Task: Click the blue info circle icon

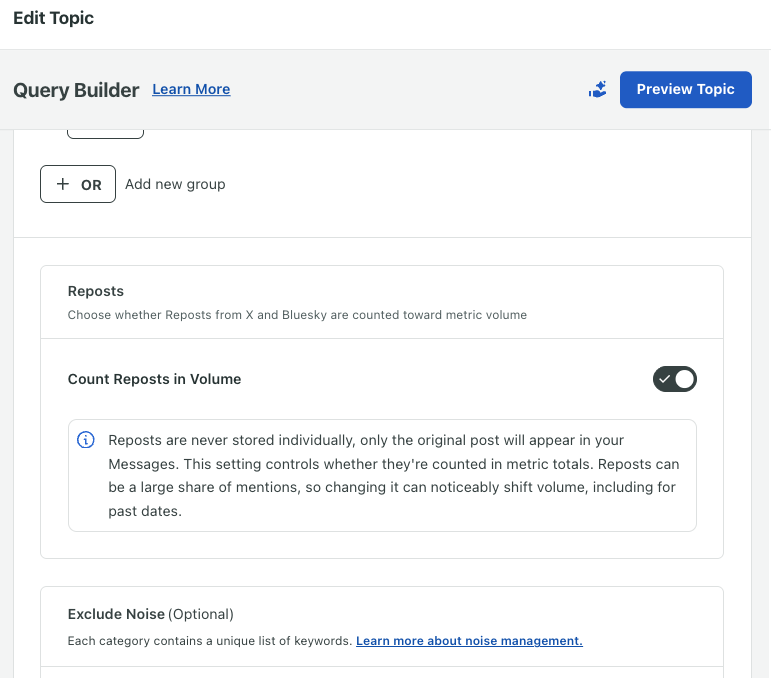Action: click(x=86, y=440)
